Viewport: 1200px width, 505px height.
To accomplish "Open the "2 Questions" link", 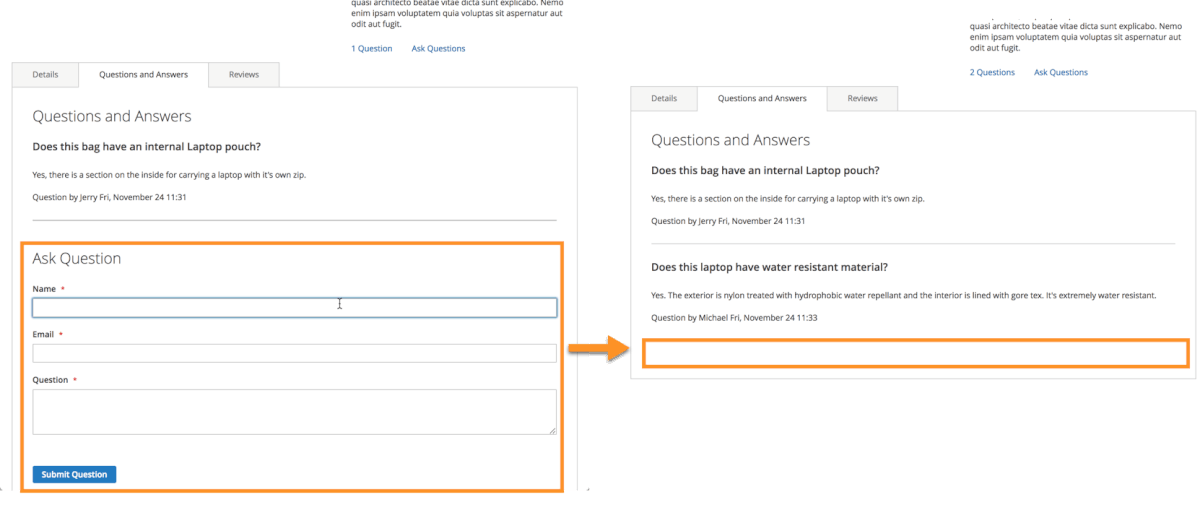I will coord(992,73).
